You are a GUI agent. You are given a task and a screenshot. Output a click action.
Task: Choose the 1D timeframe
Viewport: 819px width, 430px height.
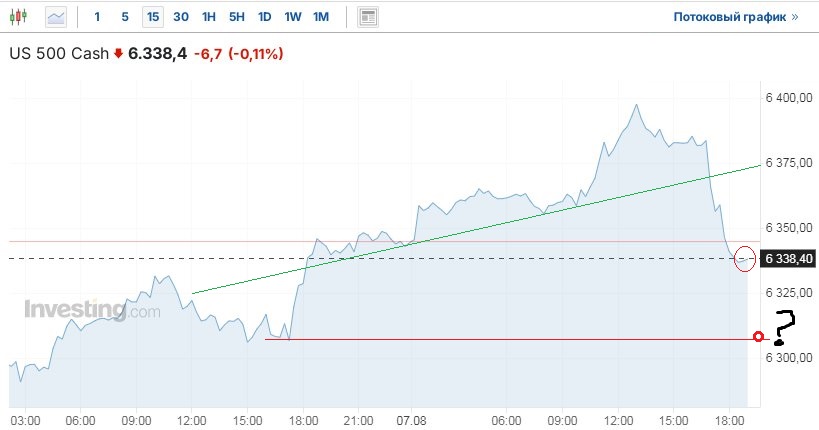264,17
